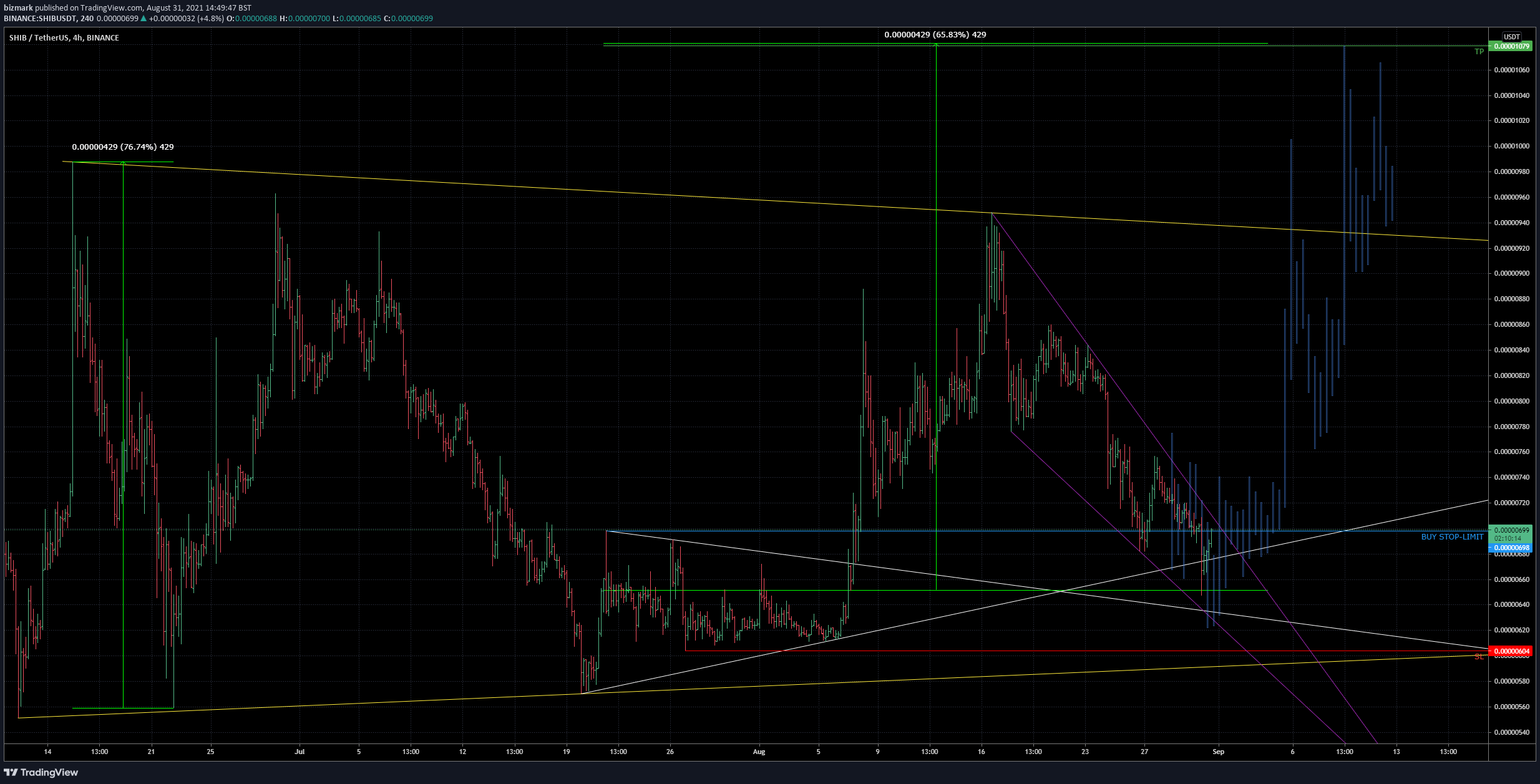Click the 0.00000800 price axis label
This screenshot has height=784, width=1540.
click(1511, 401)
